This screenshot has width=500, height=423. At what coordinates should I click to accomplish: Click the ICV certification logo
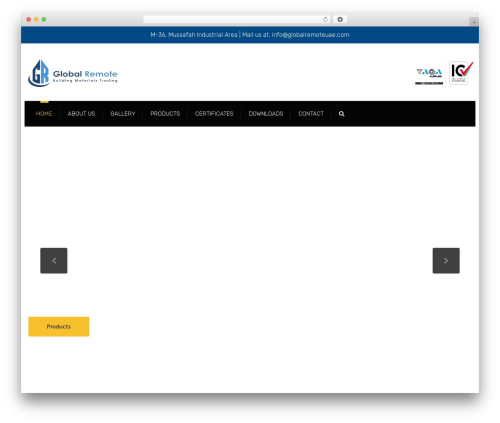[x=461, y=73]
